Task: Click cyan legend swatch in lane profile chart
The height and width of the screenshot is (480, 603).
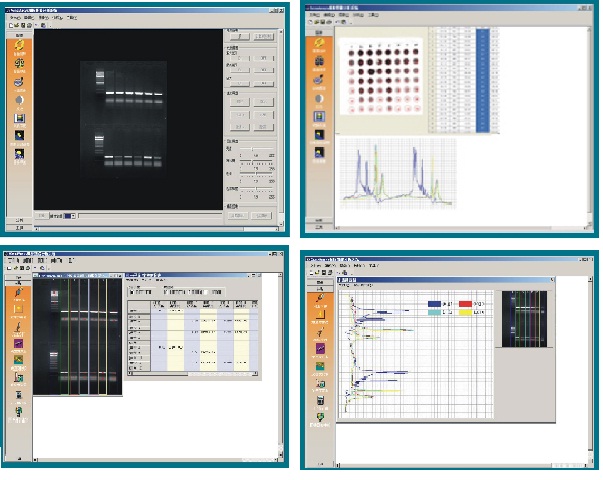Action: coord(434,313)
